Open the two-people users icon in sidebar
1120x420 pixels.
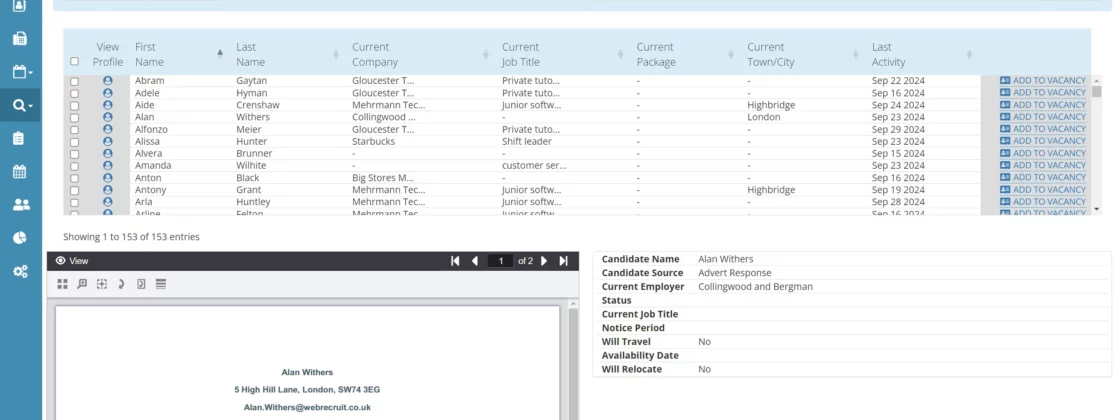[x=20, y=205]
